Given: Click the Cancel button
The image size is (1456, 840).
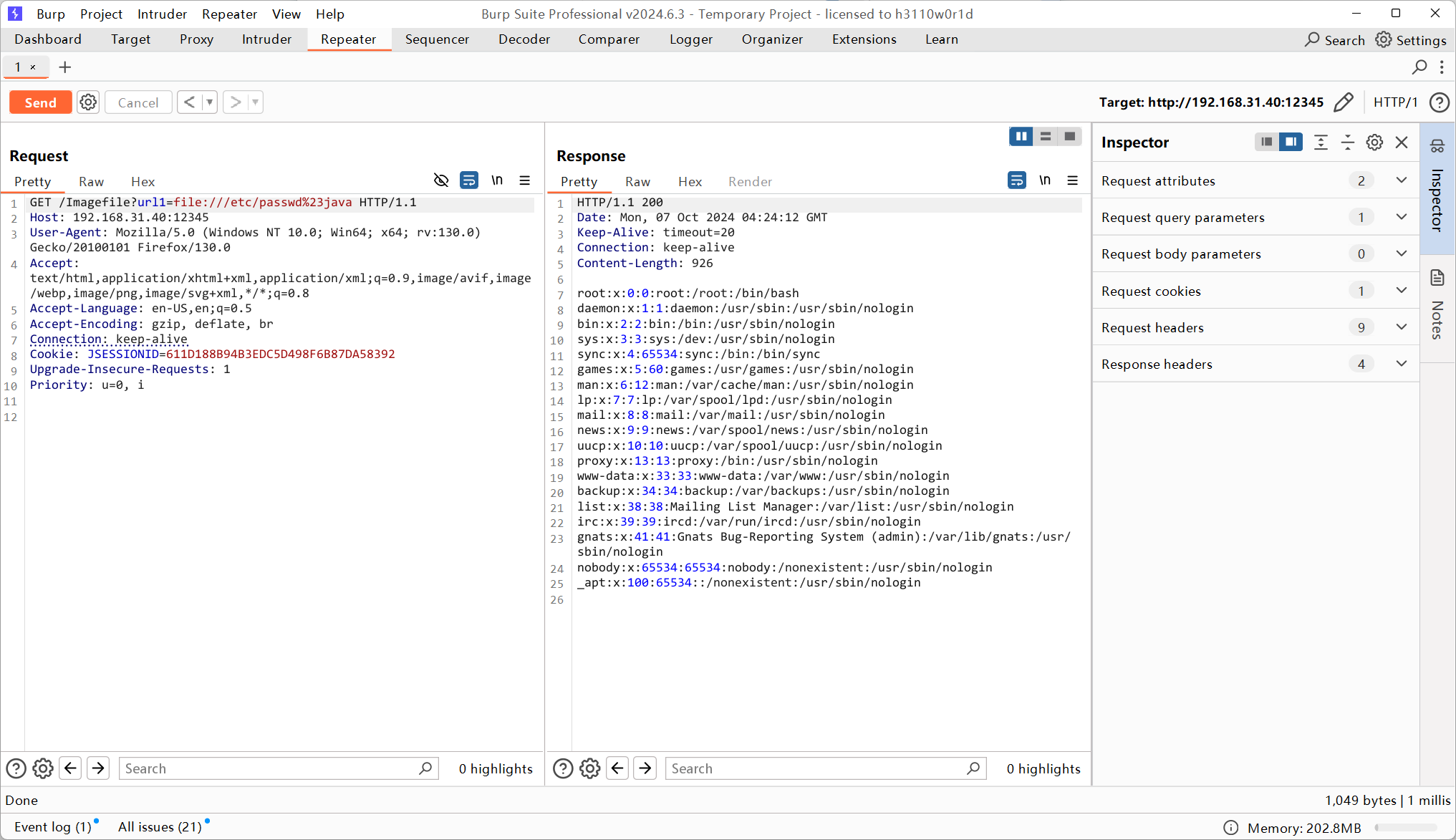Looking at the screenshot, I should 138,102.
